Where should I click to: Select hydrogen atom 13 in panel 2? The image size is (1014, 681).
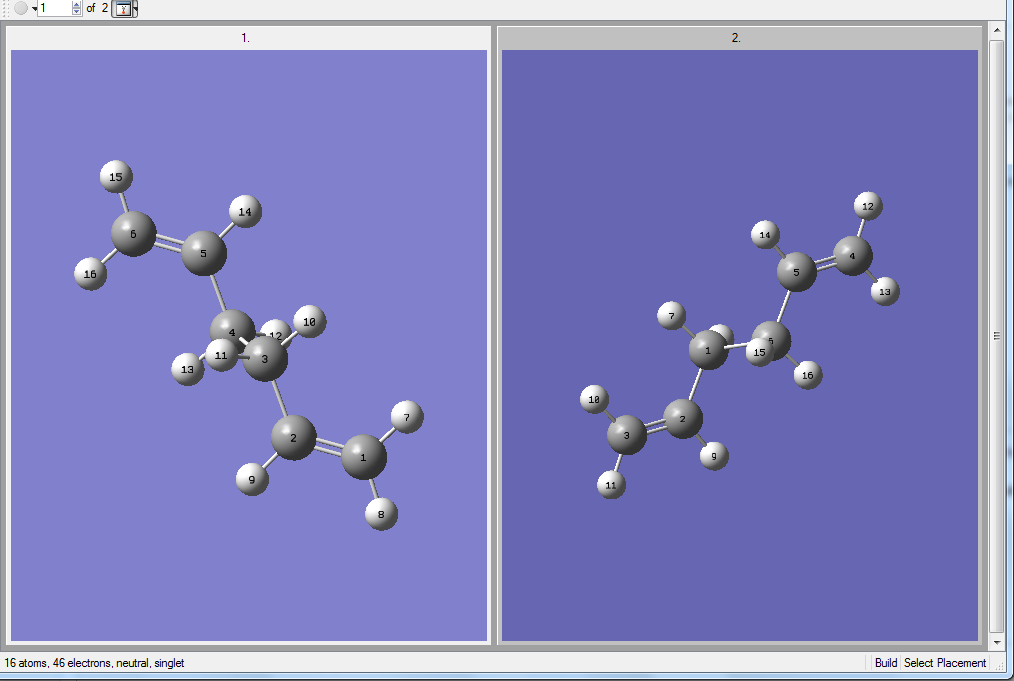point(885,292)
